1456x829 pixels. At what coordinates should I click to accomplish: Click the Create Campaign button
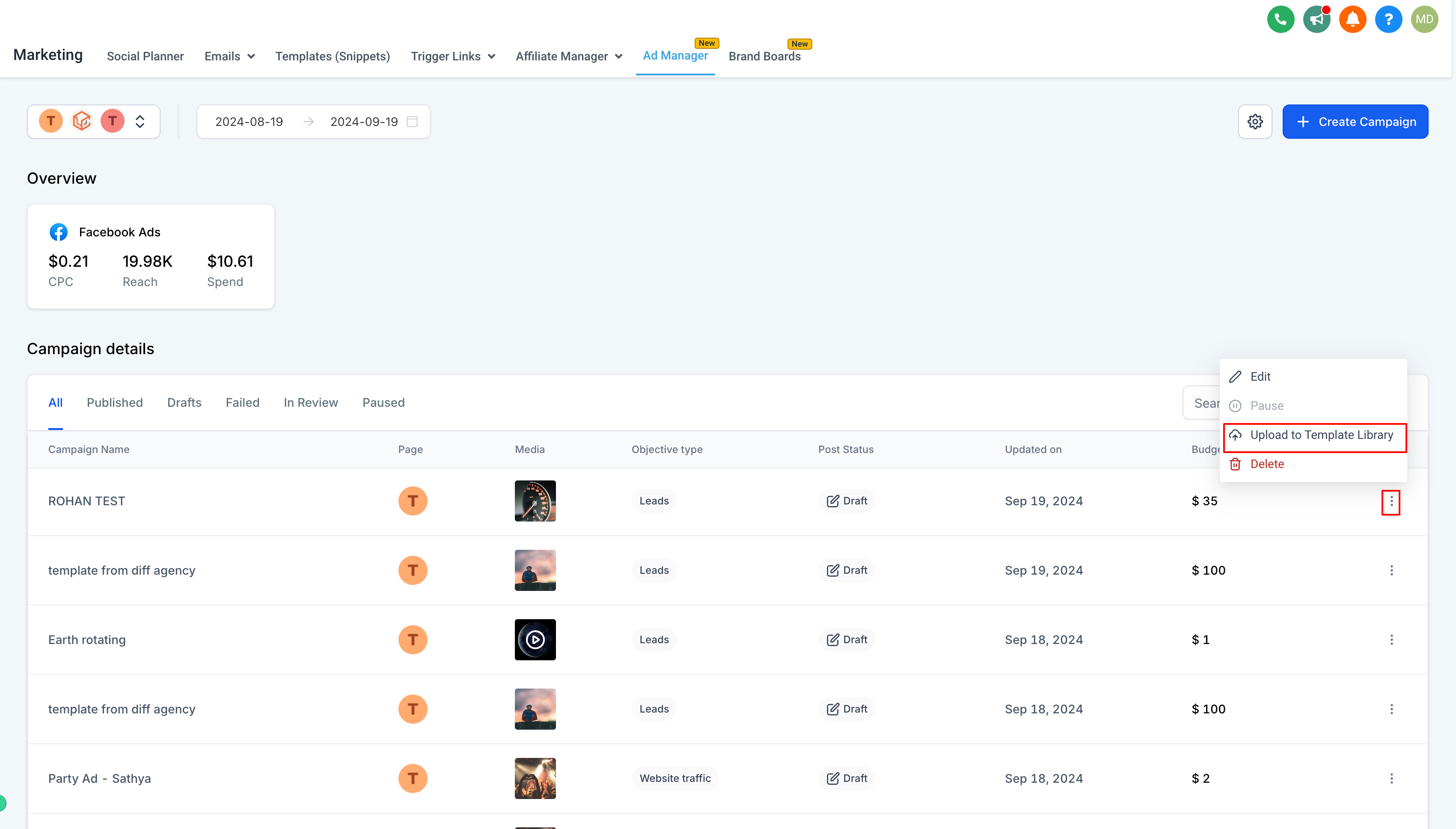click(x=1355, y=121)
